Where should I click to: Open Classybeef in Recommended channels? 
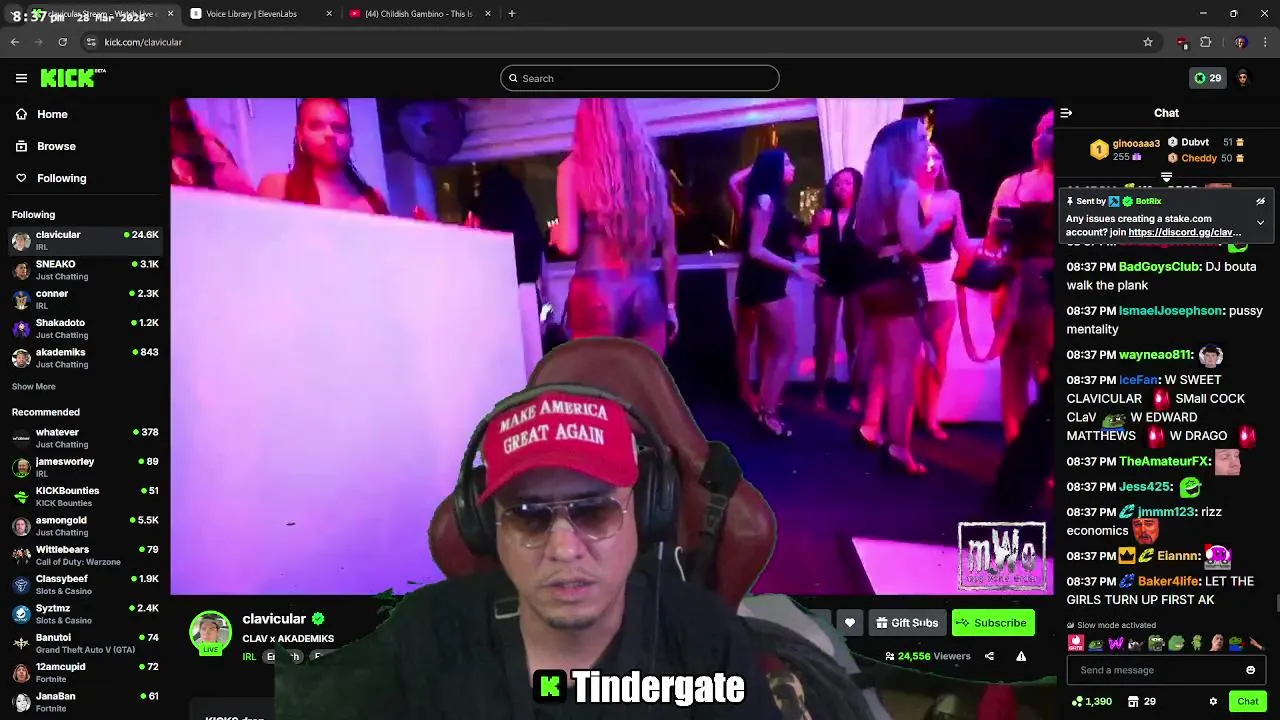tap(85, 584)
